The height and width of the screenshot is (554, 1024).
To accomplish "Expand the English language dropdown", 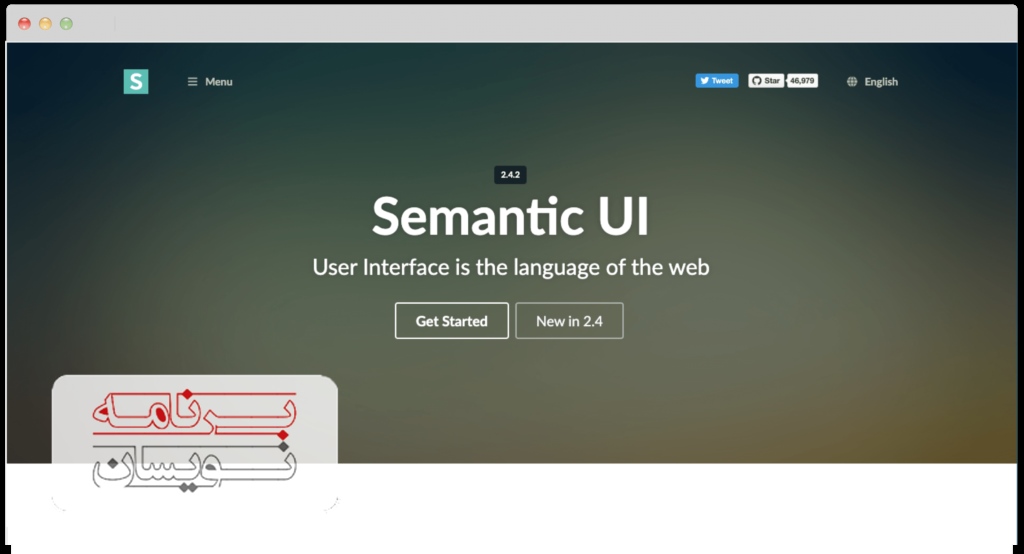I will [x=881, y=82].
